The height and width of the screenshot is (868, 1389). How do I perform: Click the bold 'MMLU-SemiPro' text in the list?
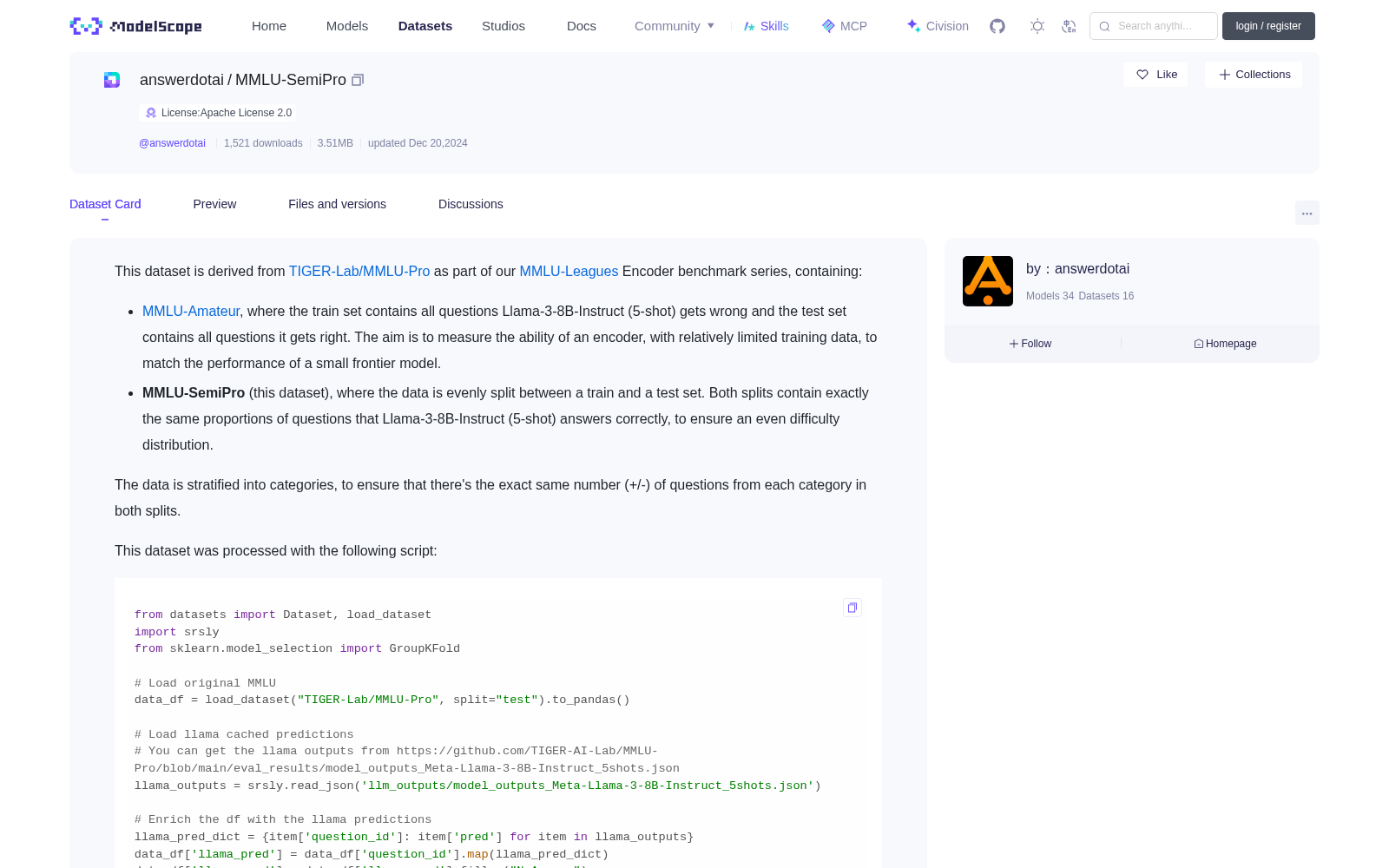pyautogui.click(x=194, y=393)
